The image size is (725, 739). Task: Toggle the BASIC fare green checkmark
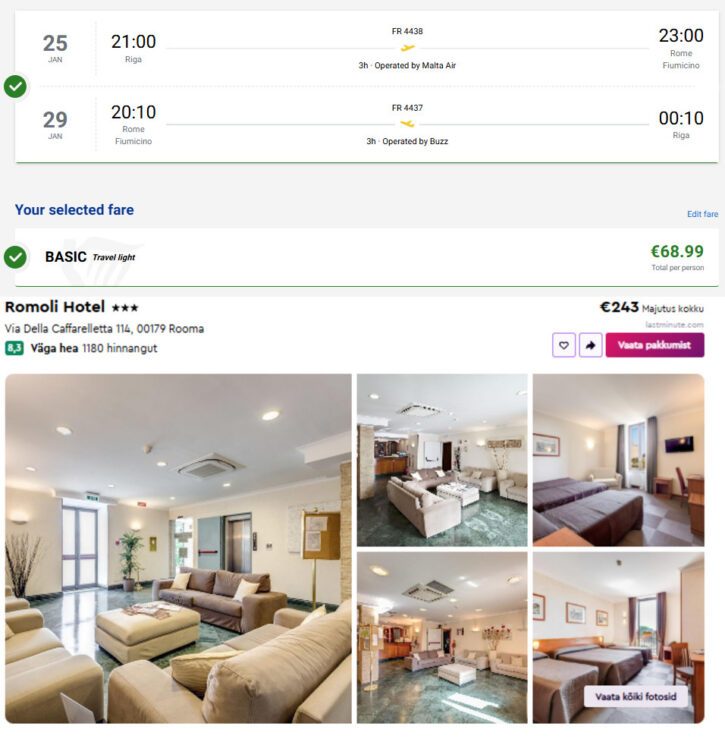pyautogui.click(x=15, y=257)
